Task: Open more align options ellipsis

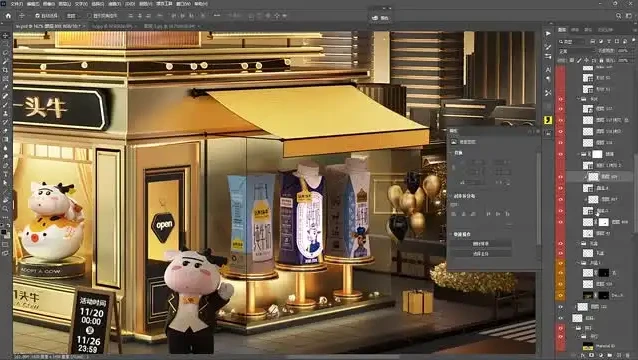Action: pos(217,15)
